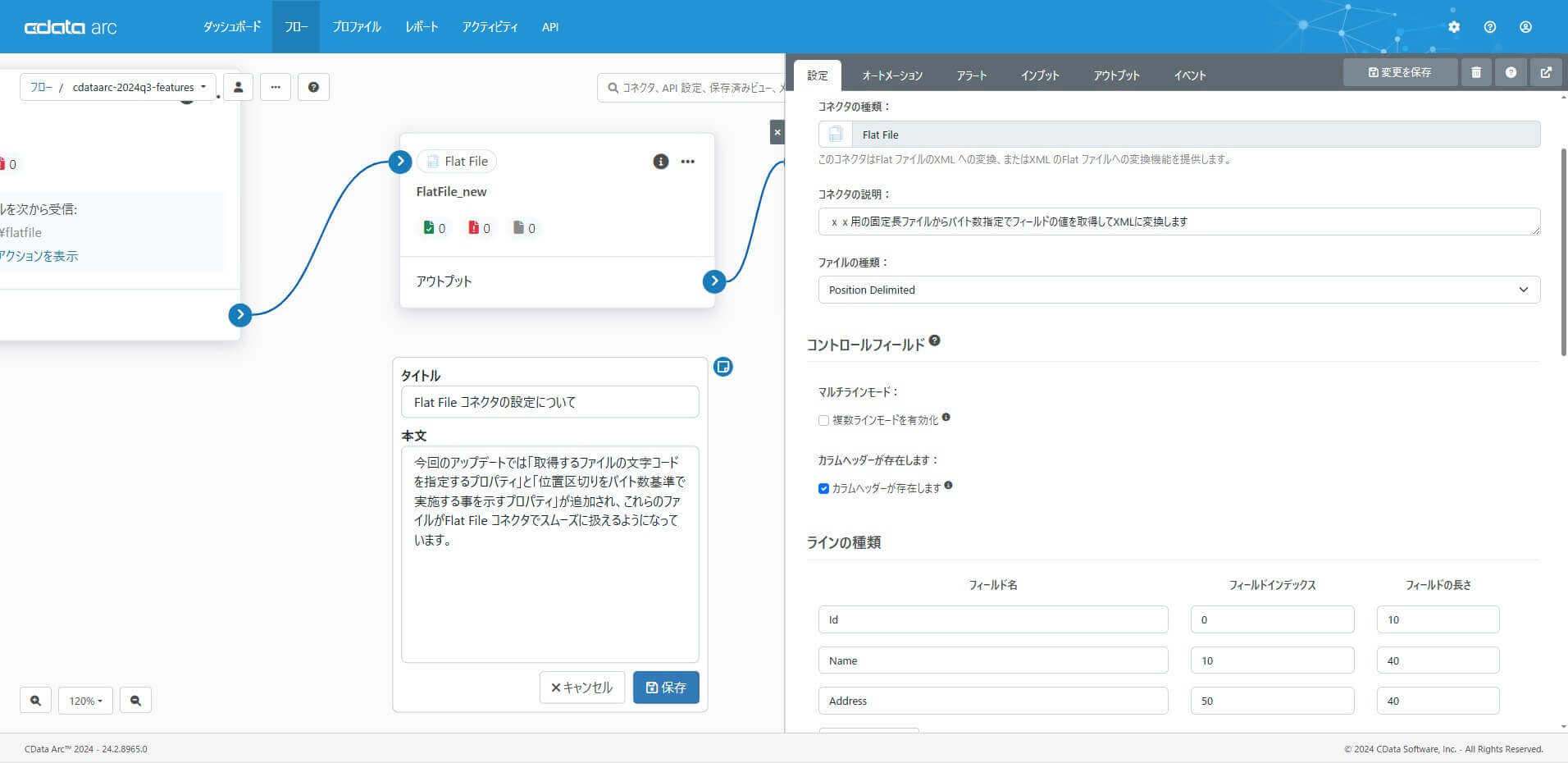Click the Id field name input
Viewport: 1568px width, 763px height.
click(993, 619)
